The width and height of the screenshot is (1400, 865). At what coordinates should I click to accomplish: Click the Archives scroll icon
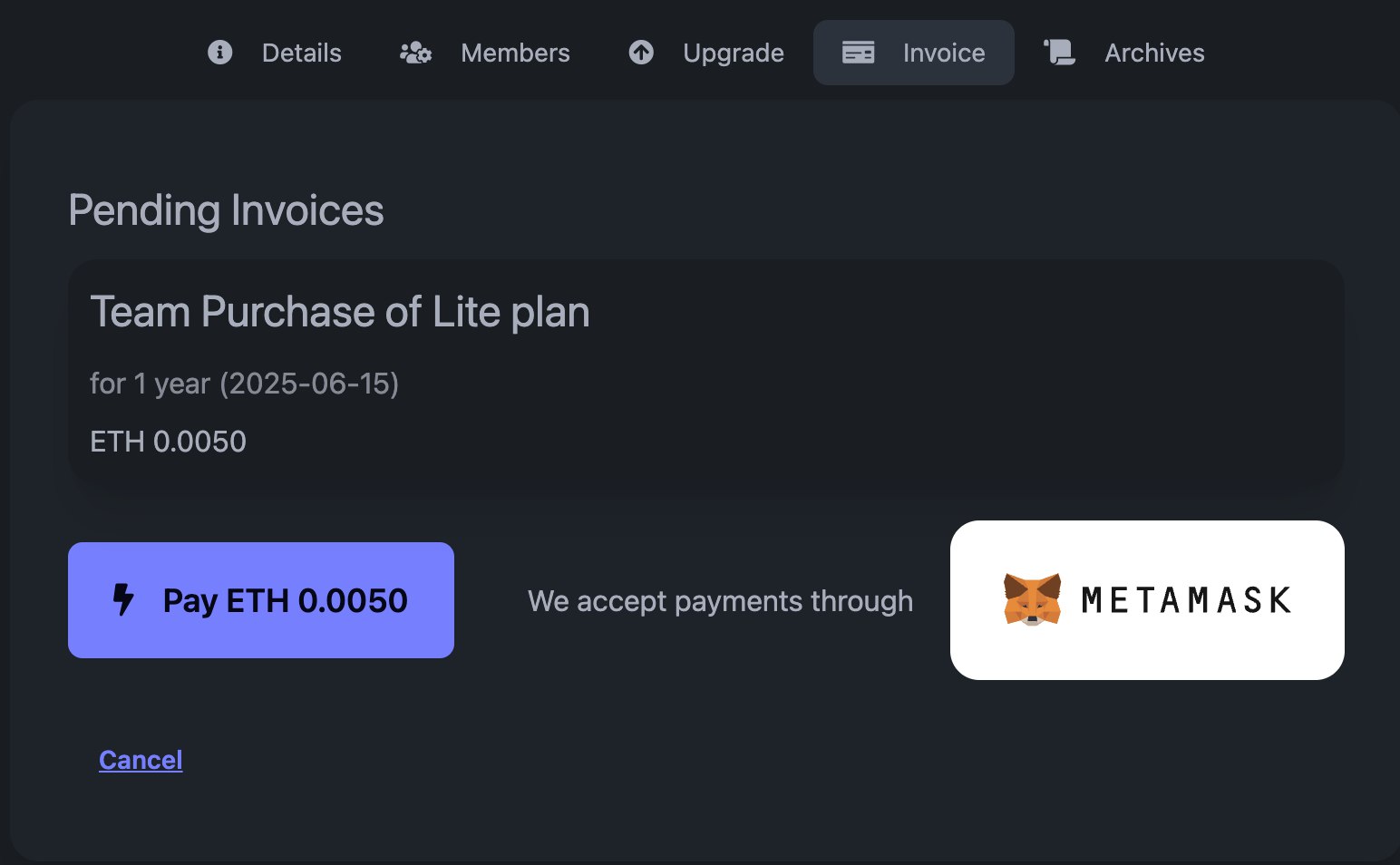pos(1059,53)
